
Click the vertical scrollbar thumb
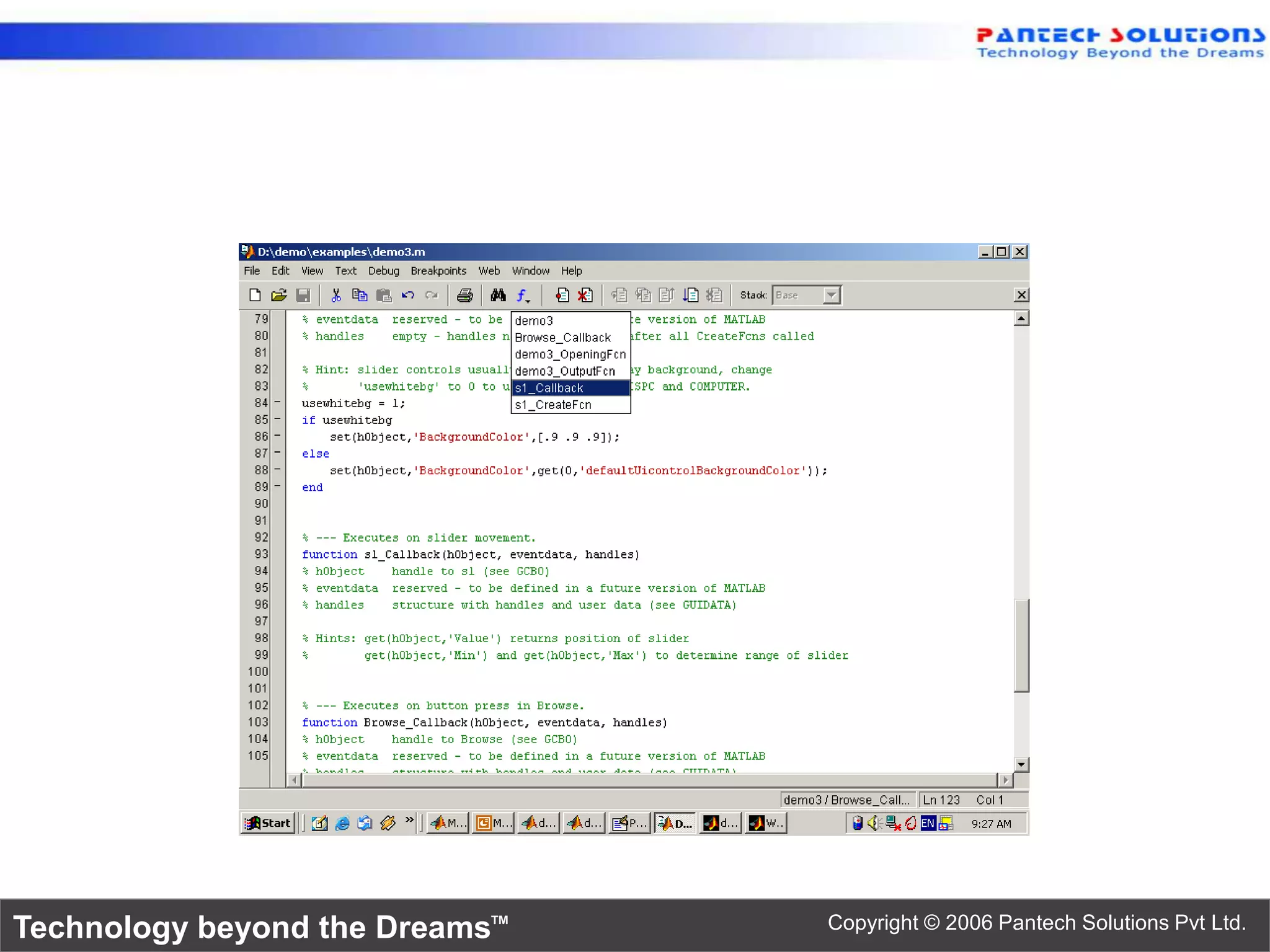[x=1021, y=645]
